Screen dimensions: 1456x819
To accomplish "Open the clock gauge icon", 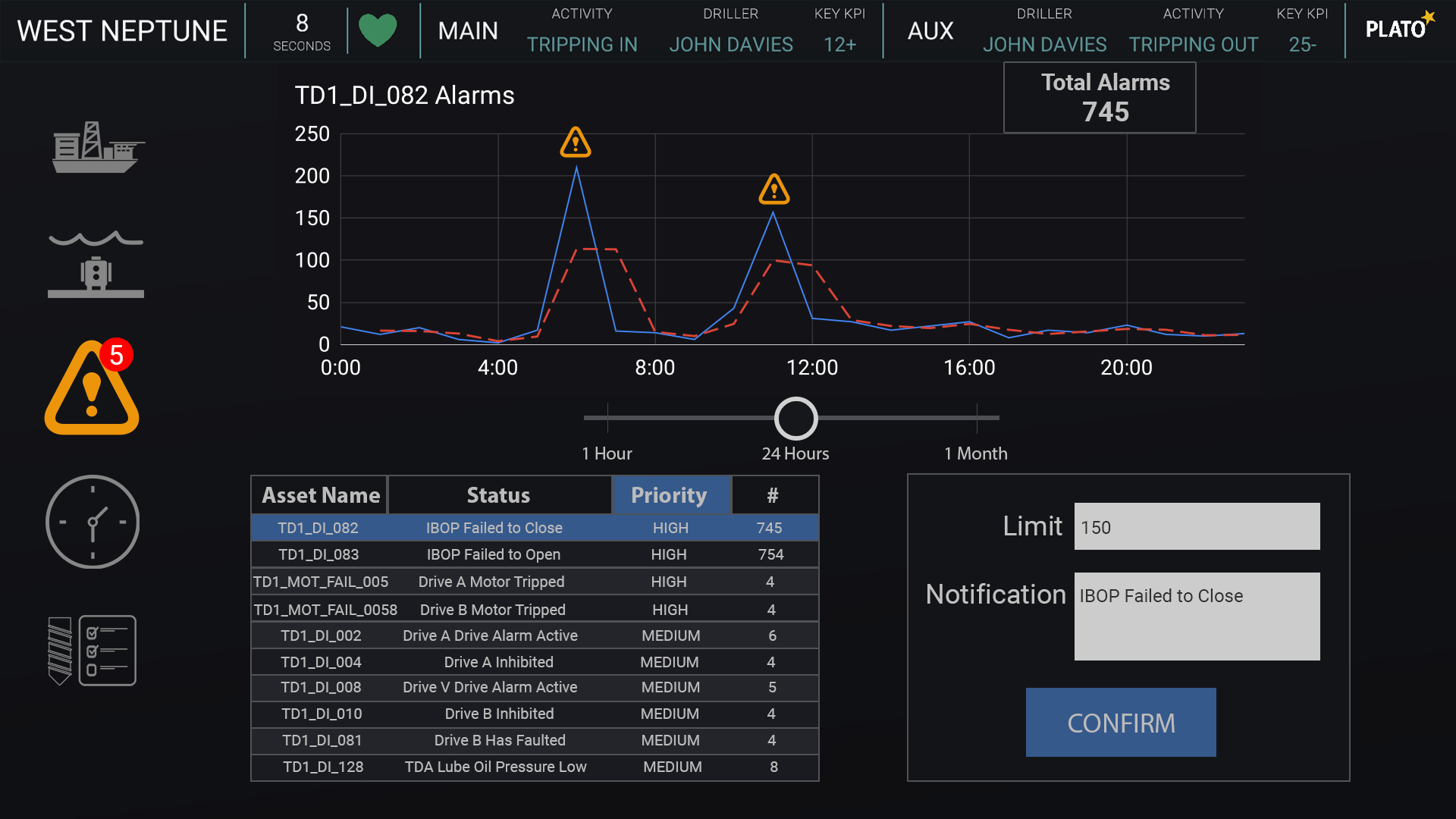I will pos(93,522).
